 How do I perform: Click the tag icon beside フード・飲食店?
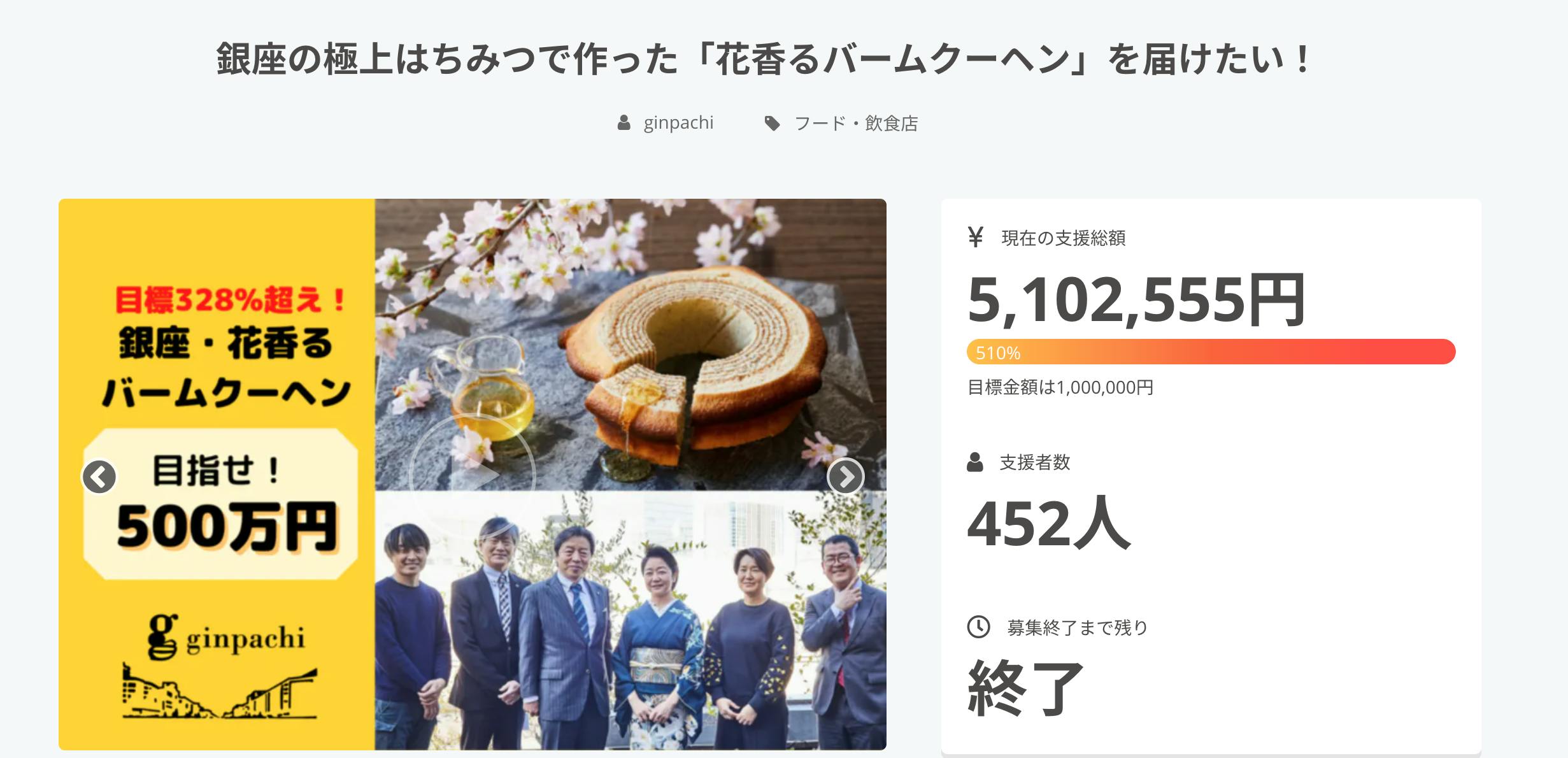(x=772, y=124)
